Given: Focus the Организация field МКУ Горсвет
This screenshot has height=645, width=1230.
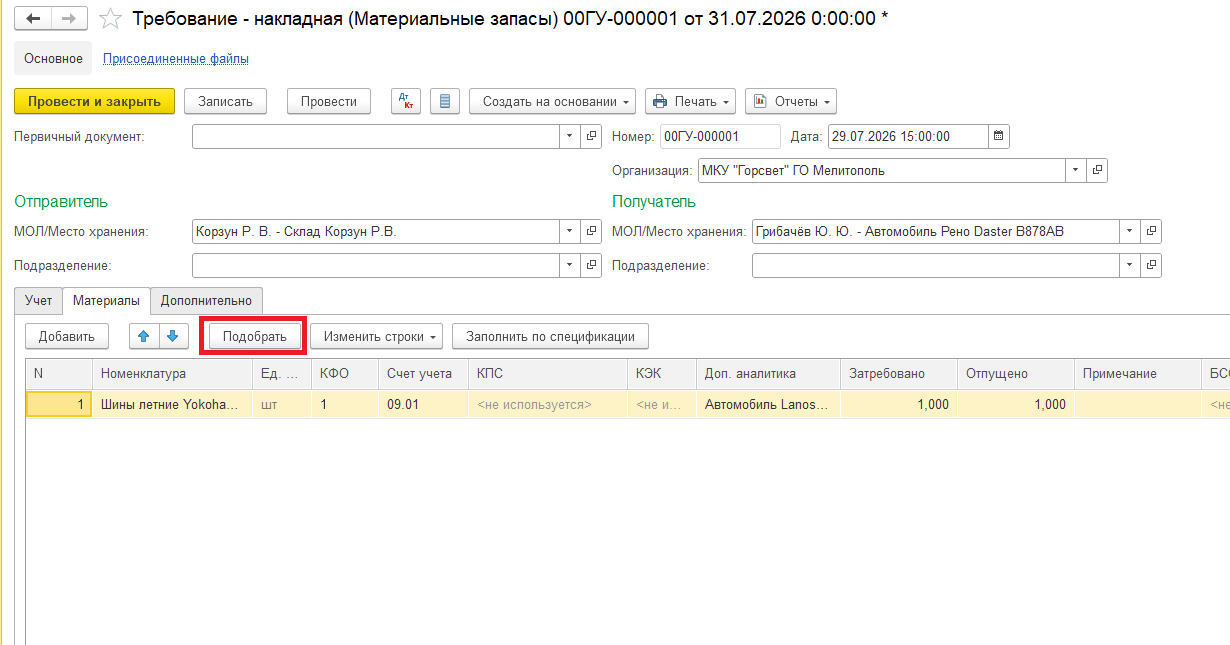Looking at the screenshot, I should coord(881,170).
